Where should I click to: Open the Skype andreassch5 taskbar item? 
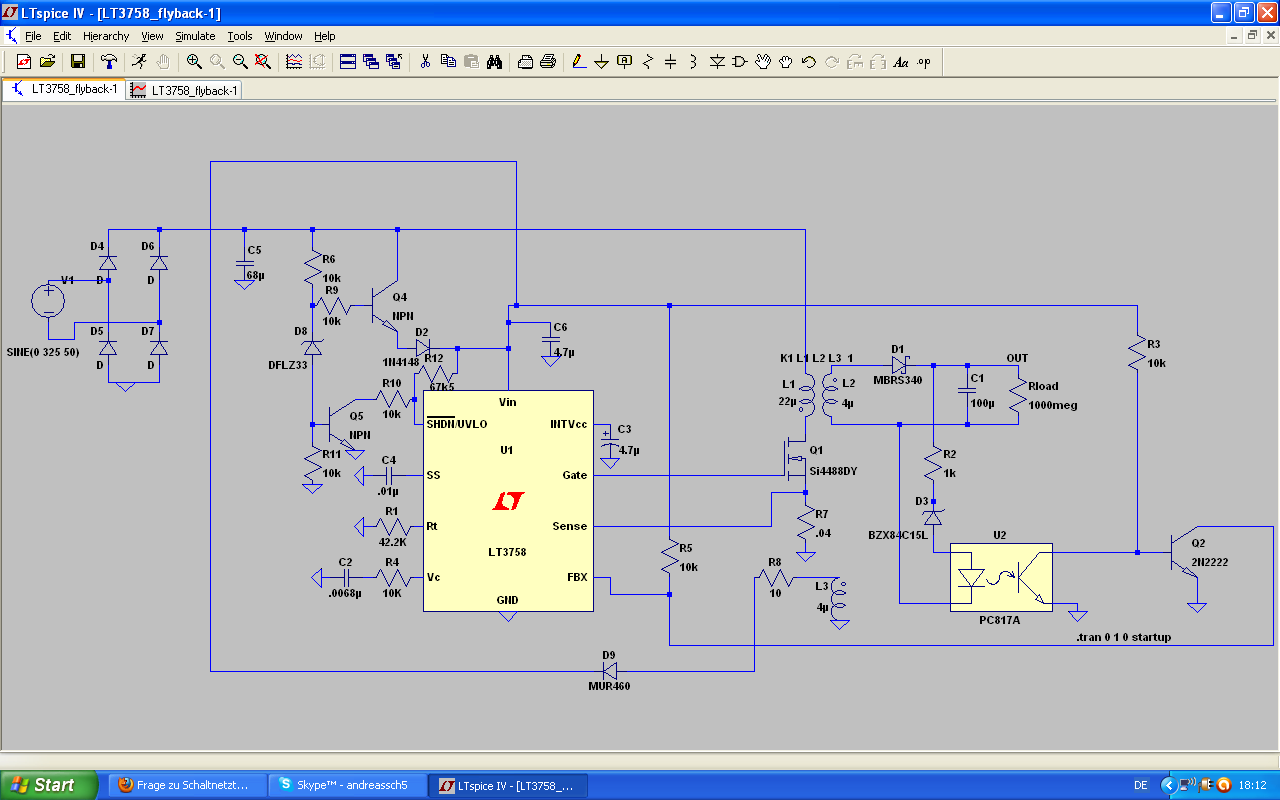tap(347, 785)
